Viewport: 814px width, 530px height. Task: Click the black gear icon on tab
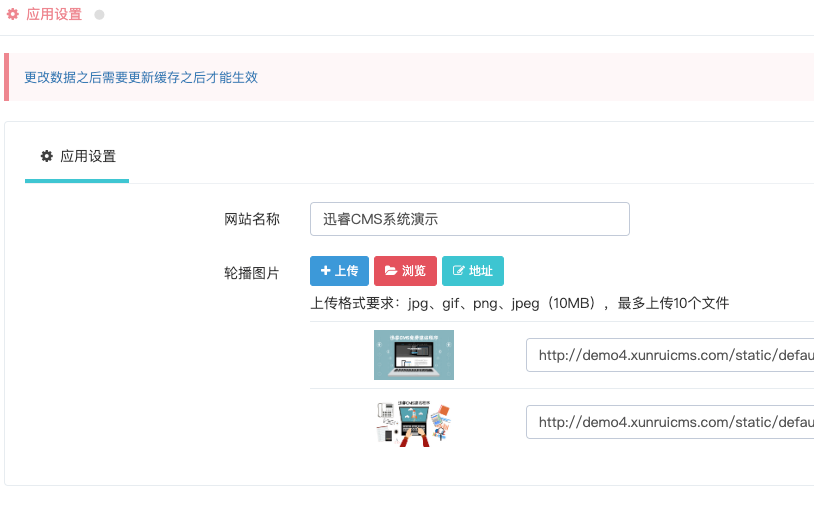(x=47, y=156)
